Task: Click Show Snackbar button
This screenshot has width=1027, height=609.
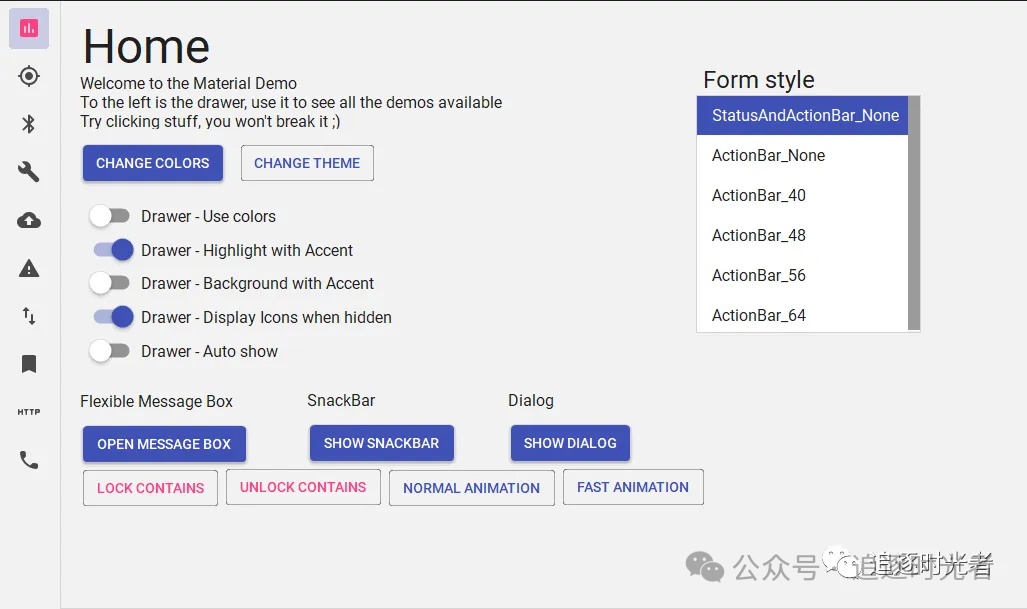Action: click(x=382, y=443)
